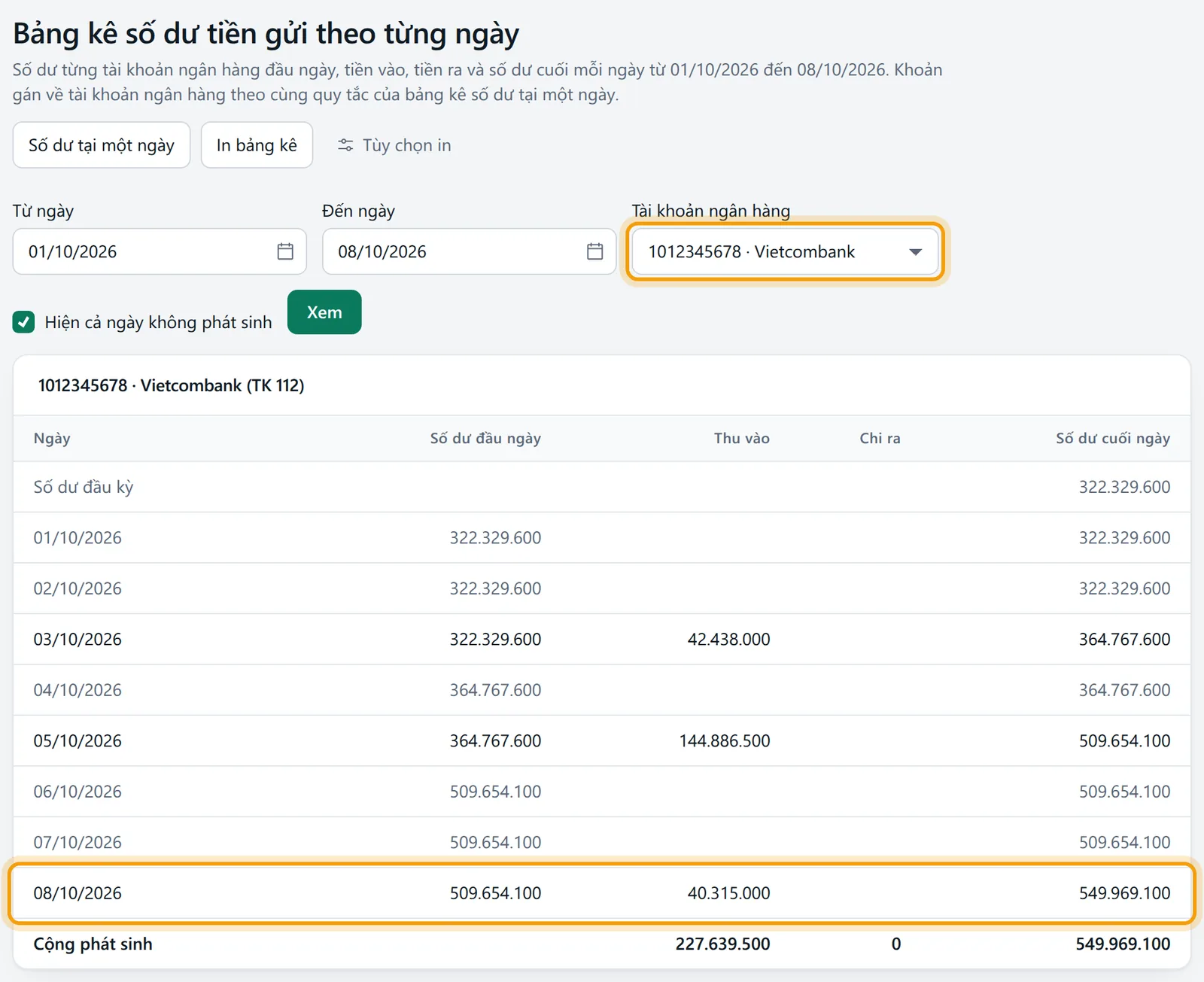Click the Xem button

[324, 312]
